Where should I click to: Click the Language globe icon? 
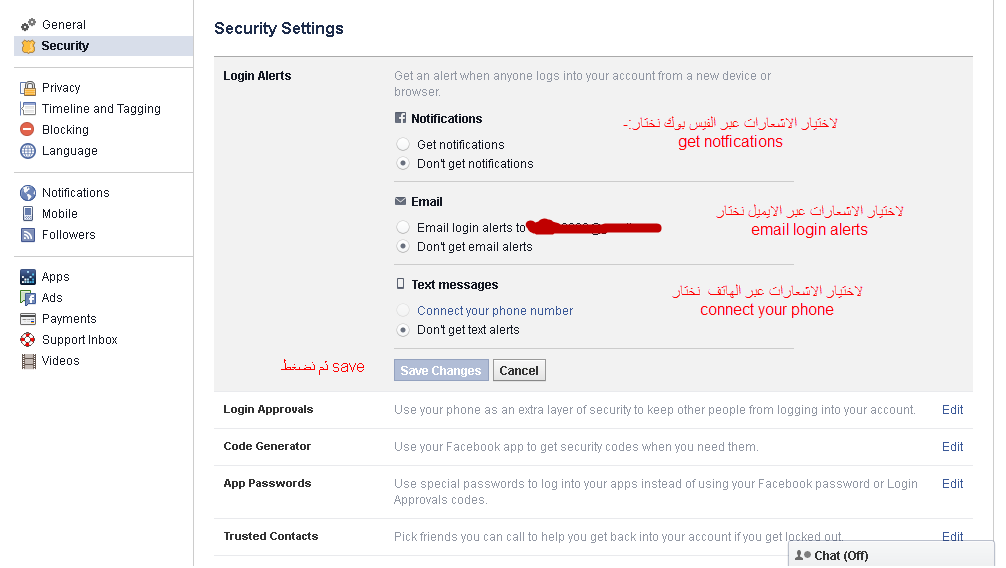click(x=28, y=151)
